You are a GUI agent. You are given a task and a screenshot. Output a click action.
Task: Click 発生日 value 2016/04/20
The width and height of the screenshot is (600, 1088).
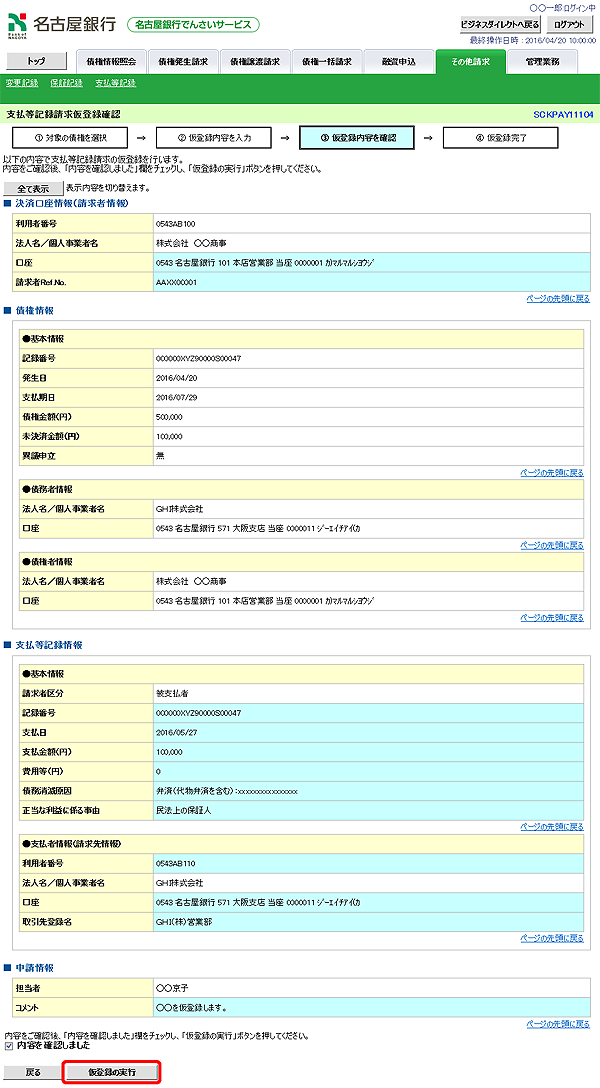coord(177,378)
